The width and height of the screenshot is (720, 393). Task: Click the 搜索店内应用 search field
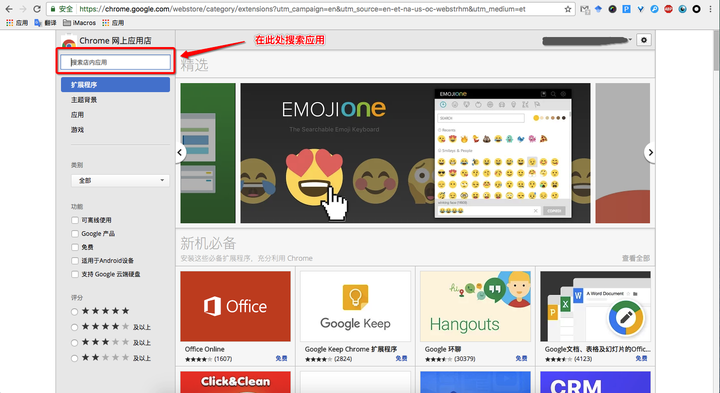pyautogui.click(x=115, y=62)
